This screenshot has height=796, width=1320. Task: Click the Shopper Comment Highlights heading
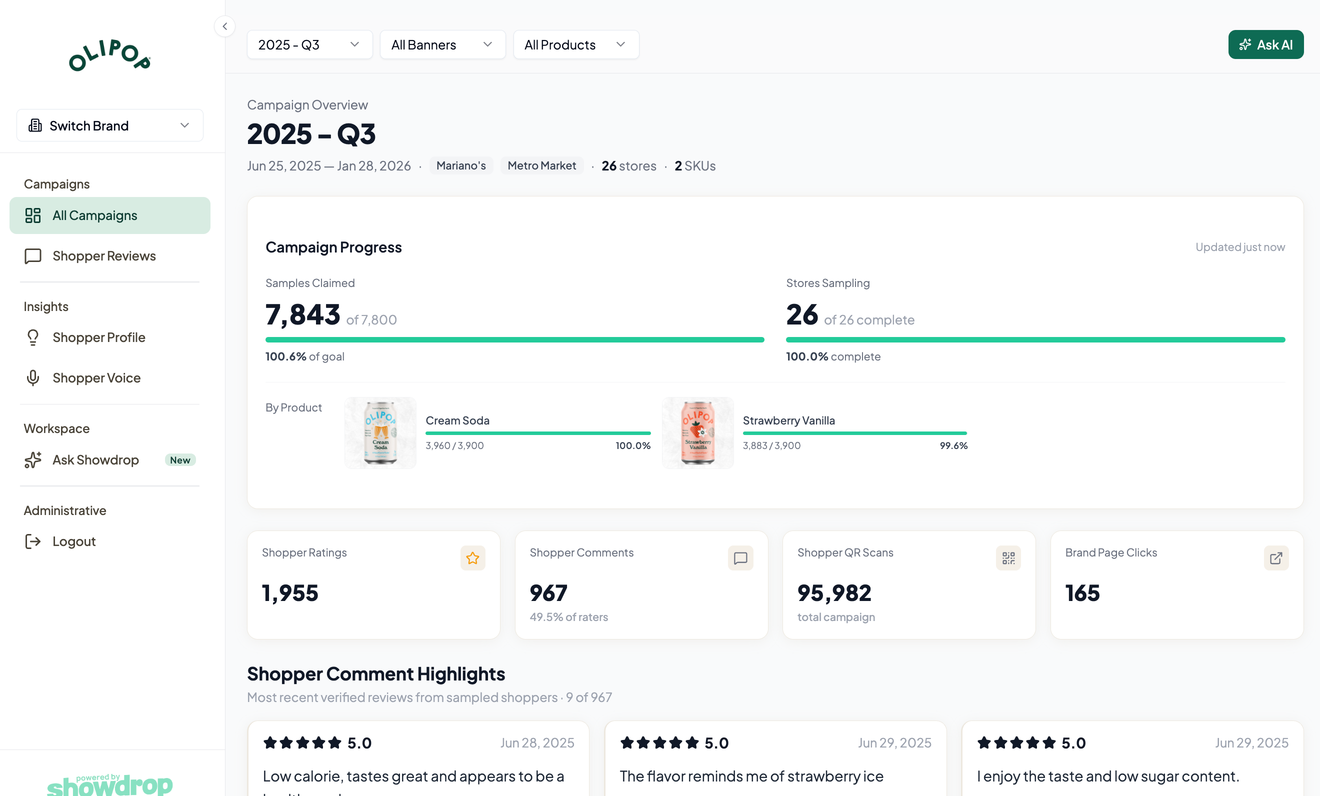(376, 674)
